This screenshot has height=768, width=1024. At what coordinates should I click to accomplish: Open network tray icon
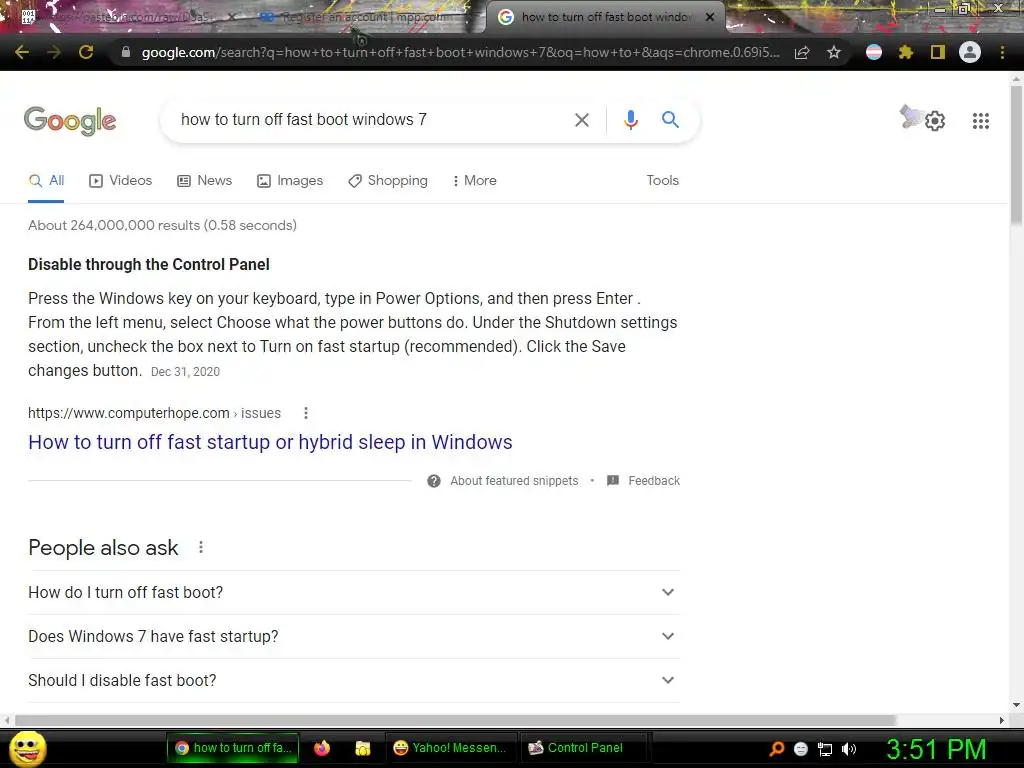(x=825, y=749)
